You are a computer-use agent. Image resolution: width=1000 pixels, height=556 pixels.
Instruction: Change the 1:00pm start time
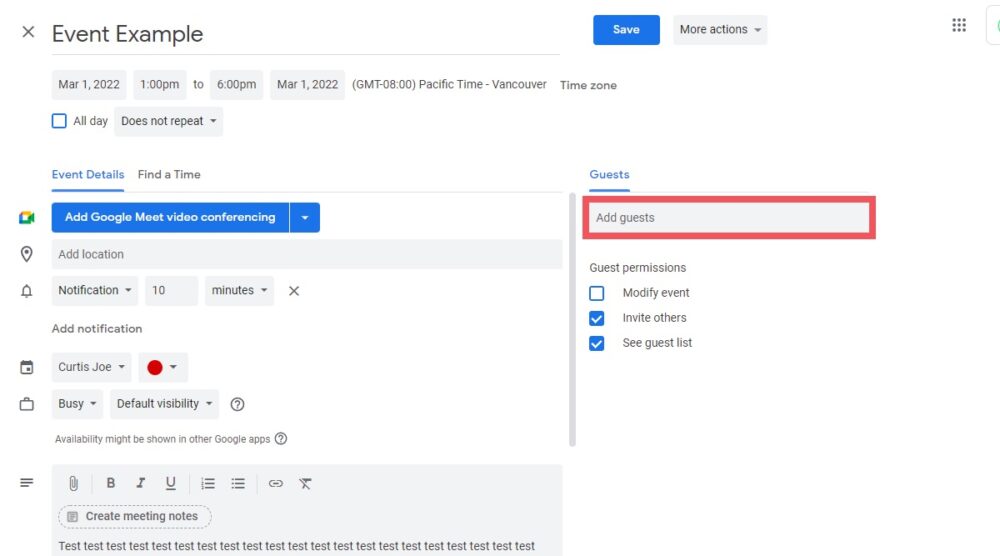[159, 84]
